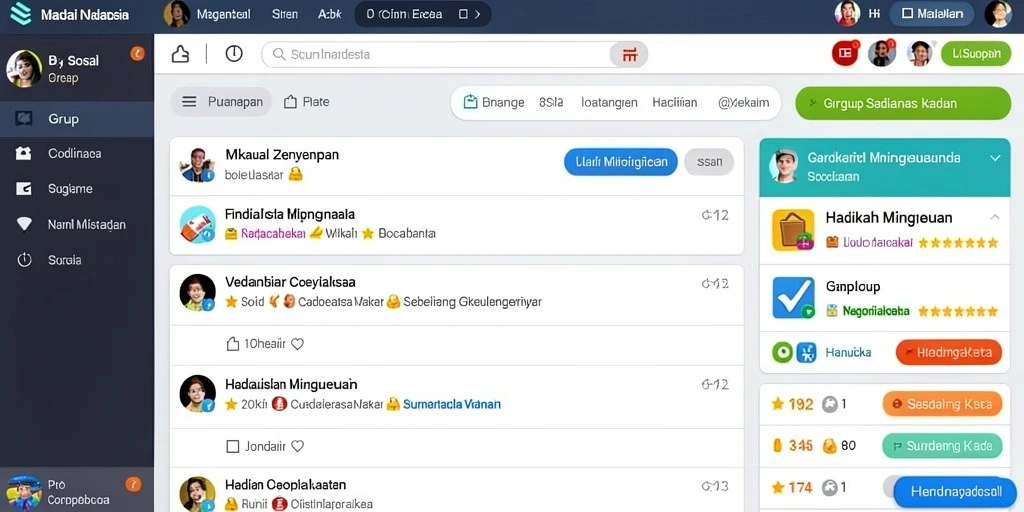Screen dimensions: 1024x512
Task: Click the heart icon next to Jondaiir
Action: pyautogui.click(x=297, y=447)
